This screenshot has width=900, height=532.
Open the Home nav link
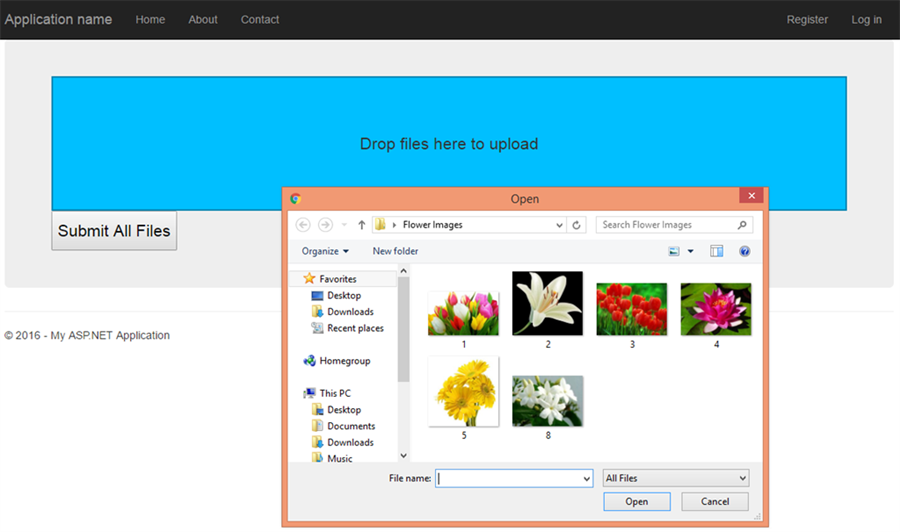[150, 20]
